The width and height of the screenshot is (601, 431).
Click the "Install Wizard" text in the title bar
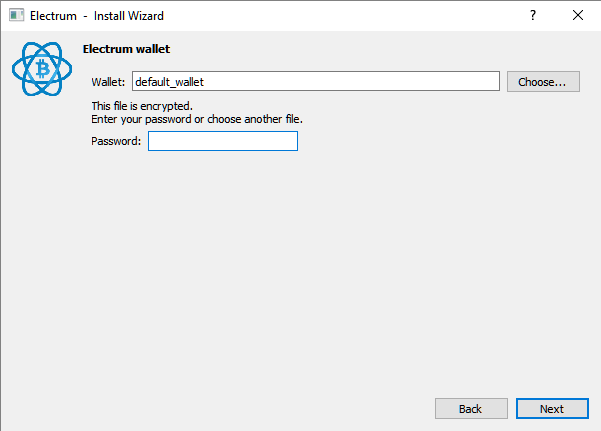coord(129,16)
